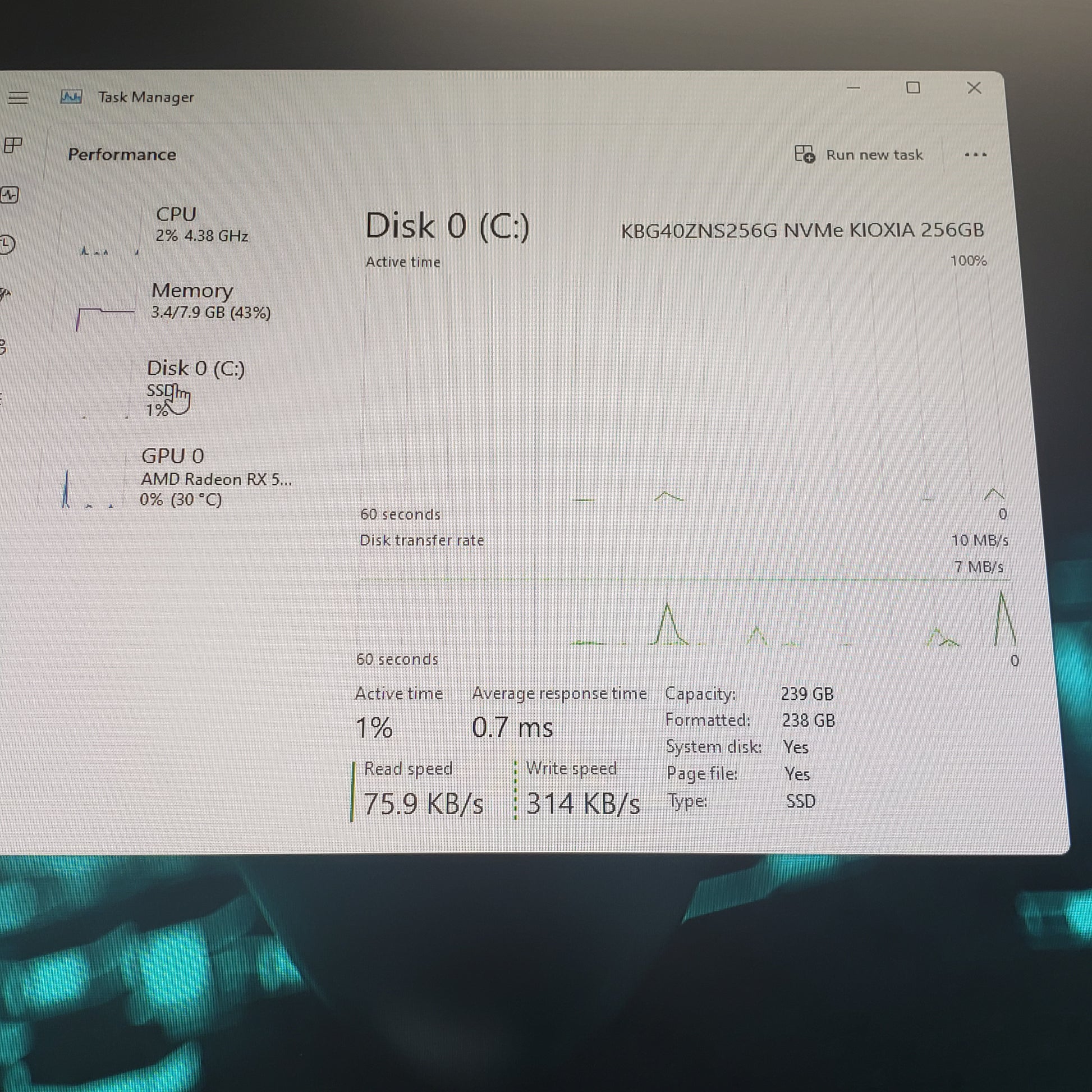
Task: Click the 7 MB/s scale label
Action: click(979, 566)
